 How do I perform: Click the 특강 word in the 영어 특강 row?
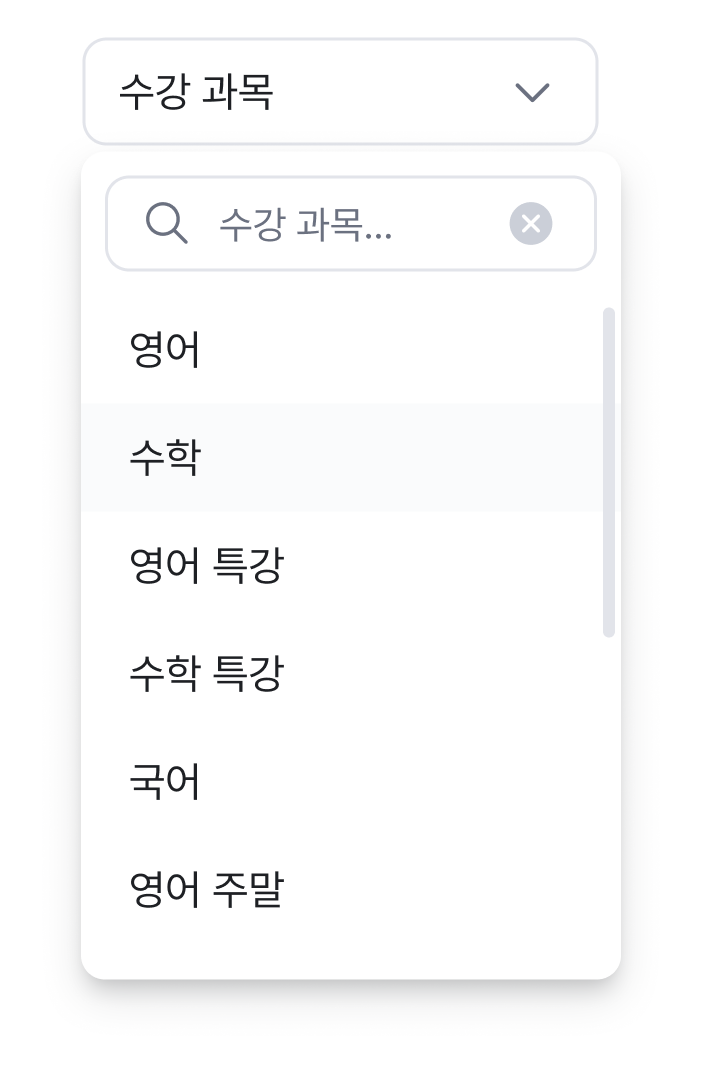[249, 565]
